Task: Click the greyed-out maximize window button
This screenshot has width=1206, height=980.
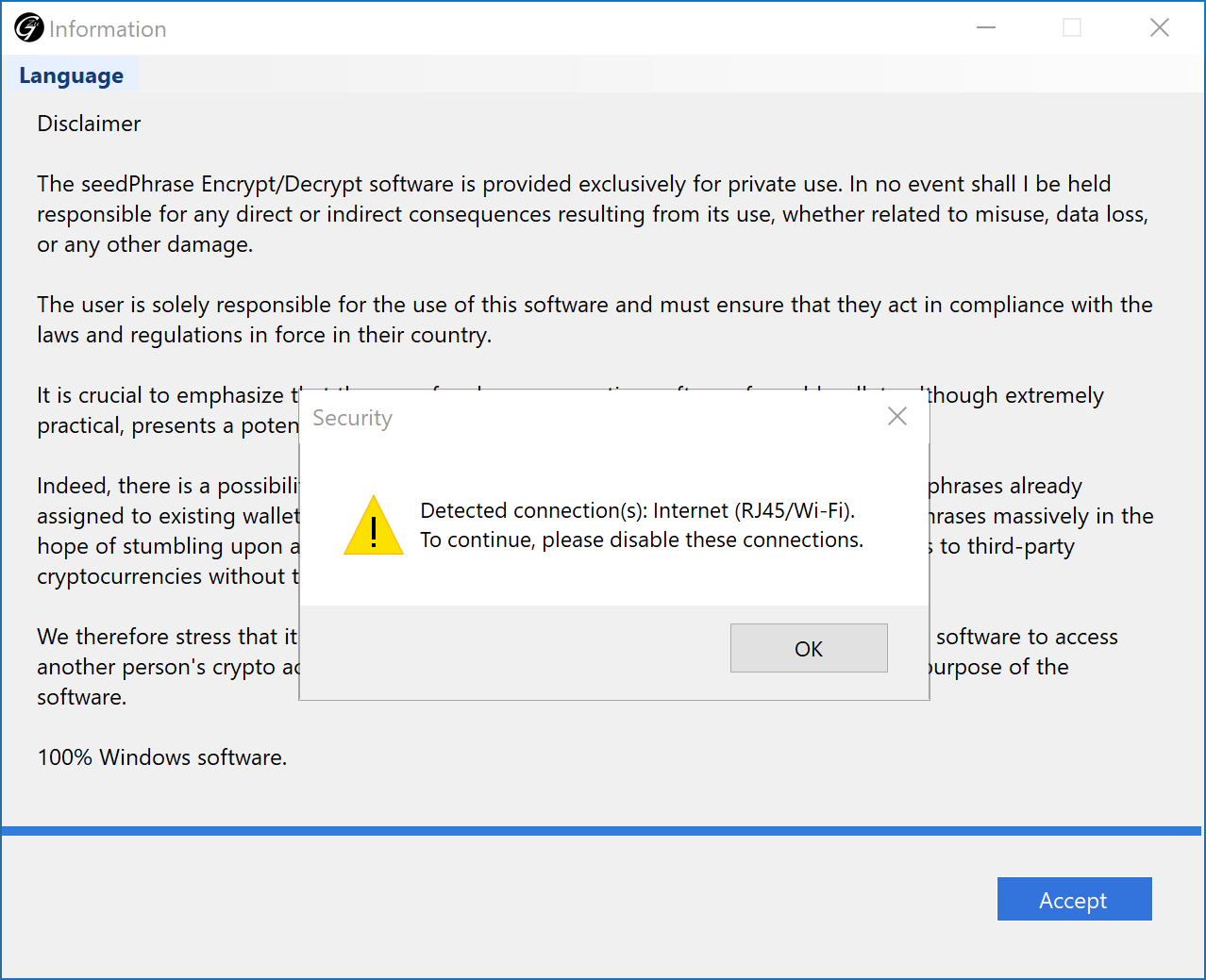Action: click(x=1072, y=28)
